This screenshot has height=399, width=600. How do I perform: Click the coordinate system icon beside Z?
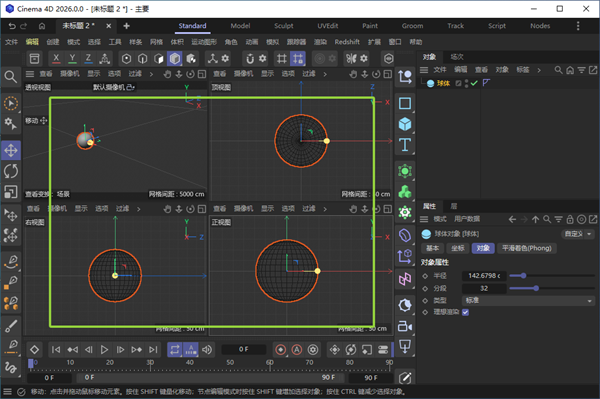click(x=104, y=59)
